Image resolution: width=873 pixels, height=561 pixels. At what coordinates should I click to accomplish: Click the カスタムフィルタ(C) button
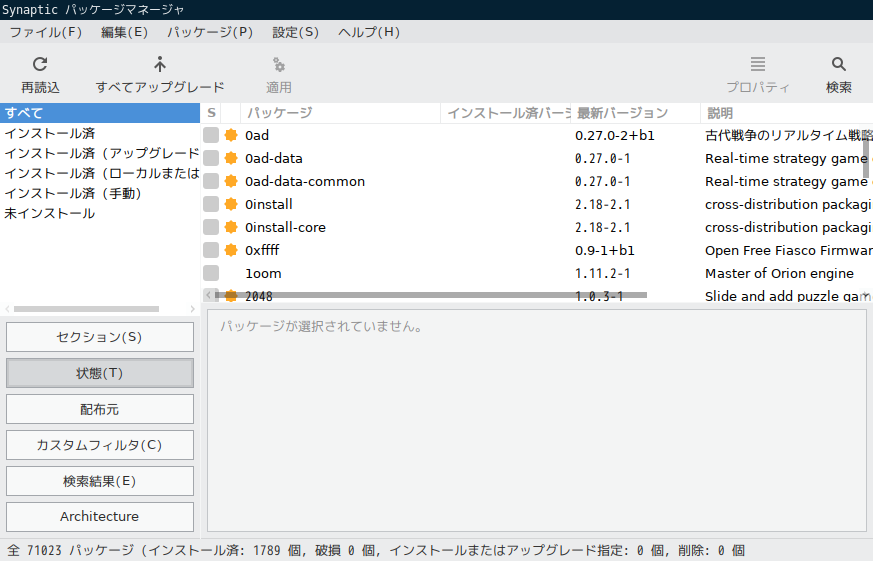pos(100,445)
